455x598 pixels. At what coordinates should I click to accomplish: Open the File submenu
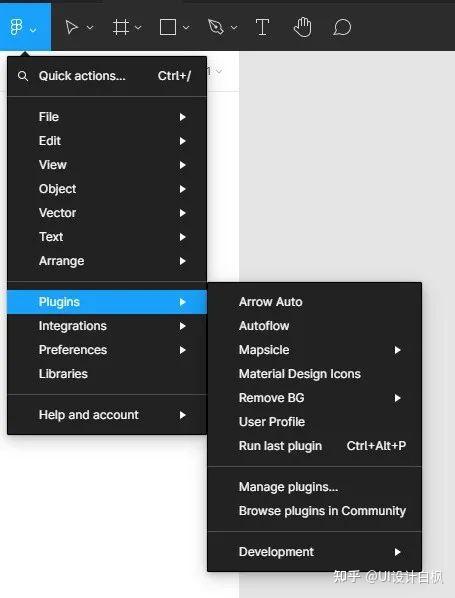107,117
